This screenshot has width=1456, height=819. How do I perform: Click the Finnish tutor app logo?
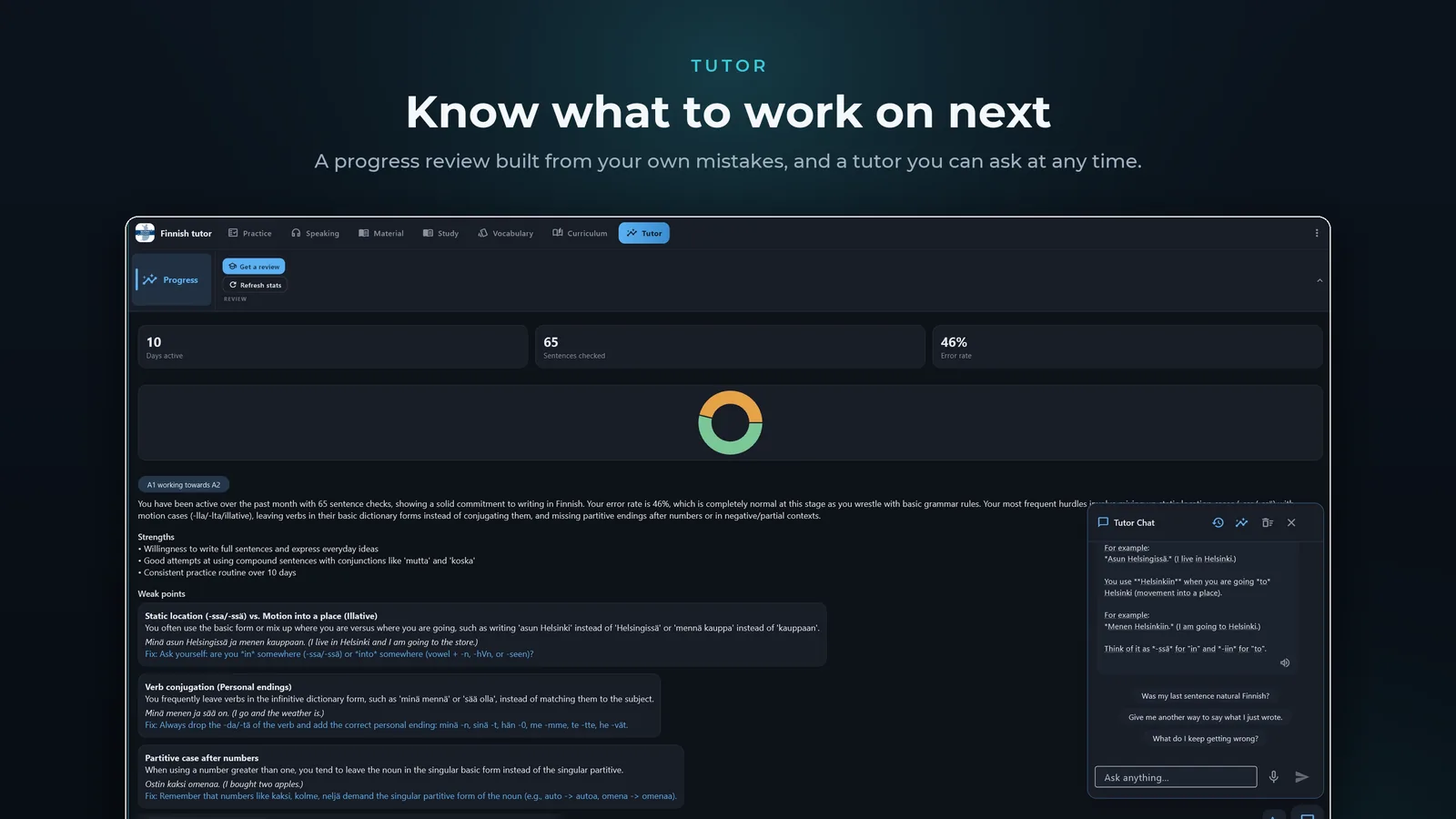click(145, 233)
